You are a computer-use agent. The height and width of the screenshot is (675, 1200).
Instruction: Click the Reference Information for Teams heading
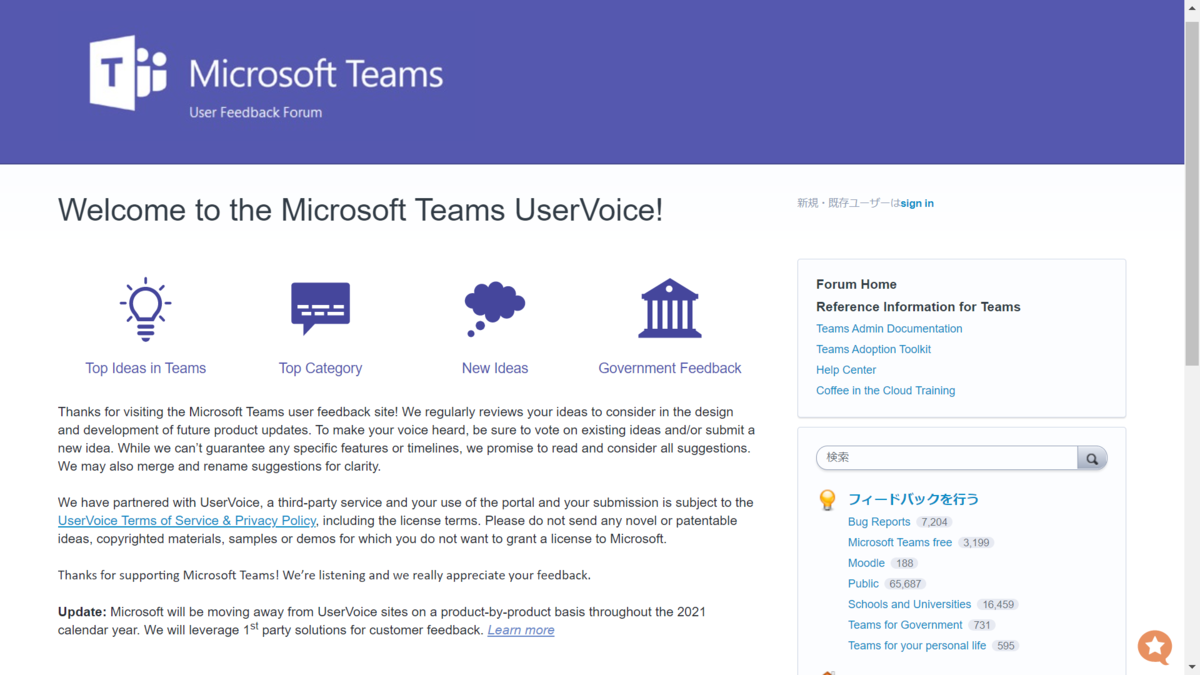[x=918, y=307]
